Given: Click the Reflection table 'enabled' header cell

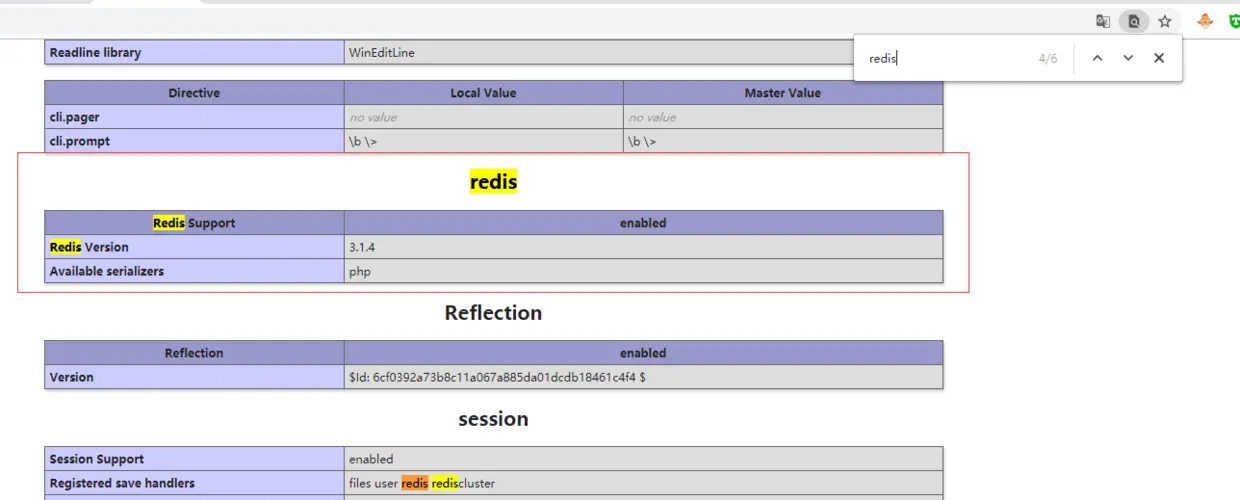Looking at the screenshot, I should click(644, 353).
